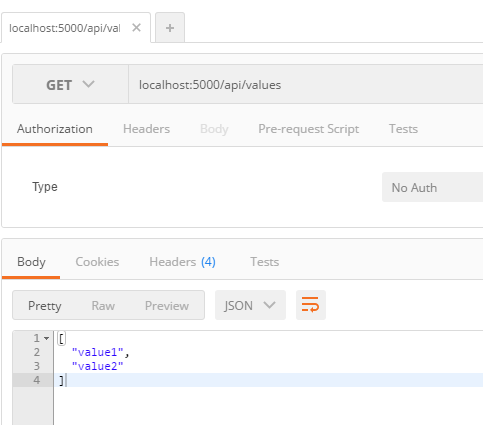The width and height of the screenshot is (483, 425).
Task: Click the request URL input field
Action: [x=306, y=85]
